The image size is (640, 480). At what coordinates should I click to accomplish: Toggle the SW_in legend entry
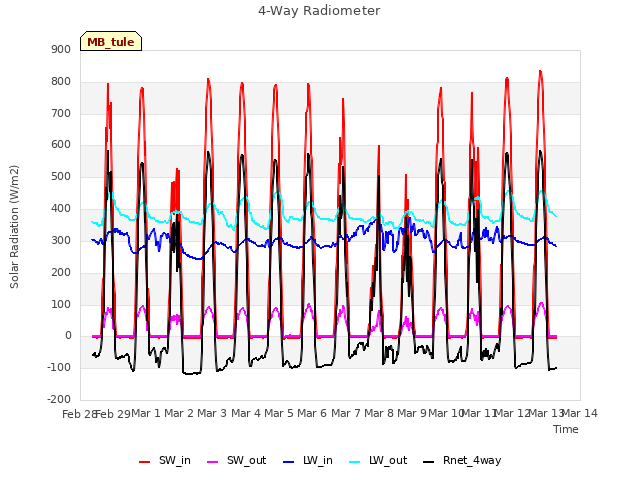point(165,460)
